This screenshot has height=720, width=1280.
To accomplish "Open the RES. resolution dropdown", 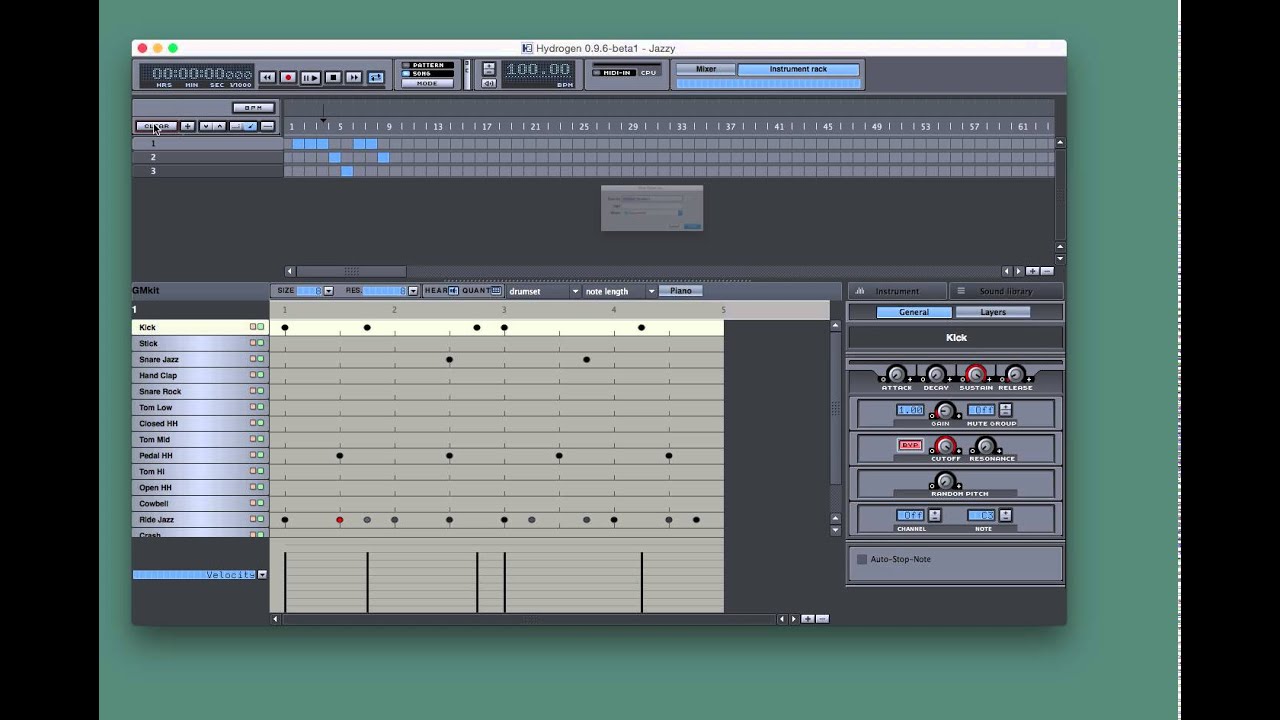I will coord(412,291).
